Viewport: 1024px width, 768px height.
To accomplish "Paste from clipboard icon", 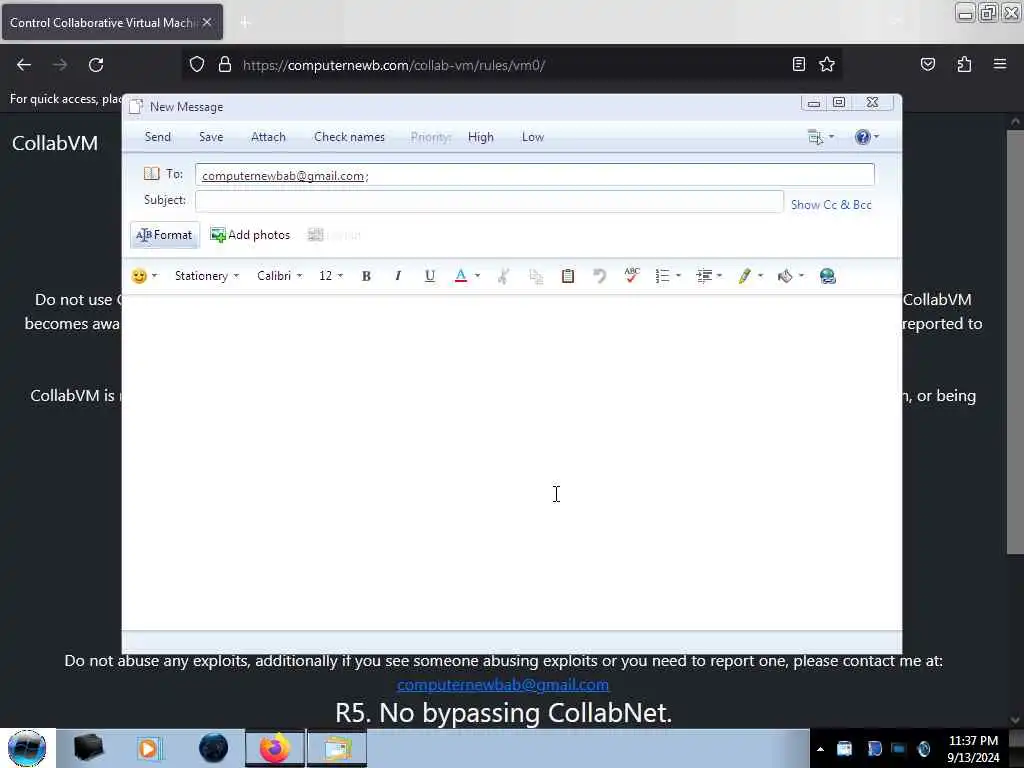I will point(568,276).
